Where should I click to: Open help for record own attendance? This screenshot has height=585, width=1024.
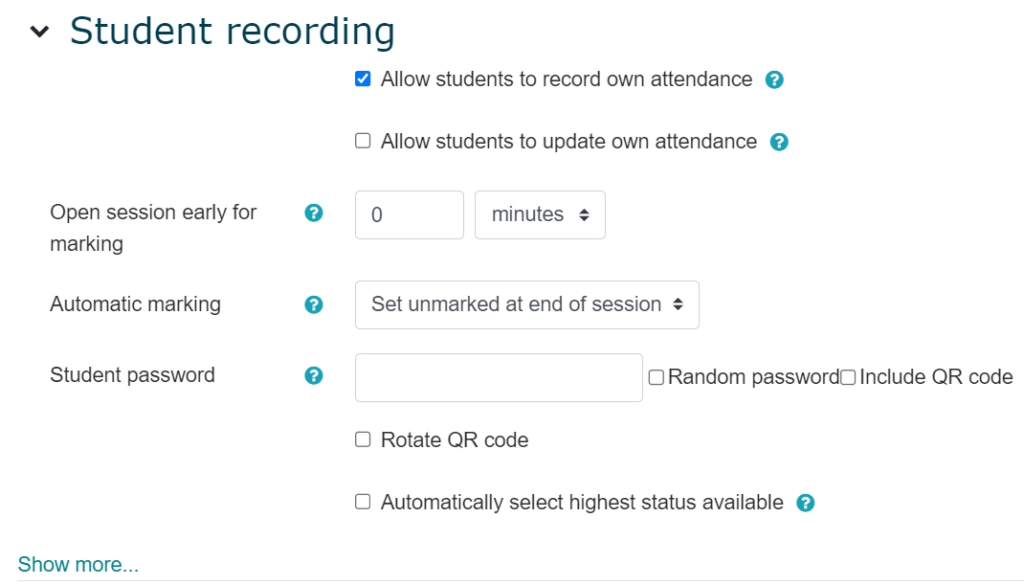[x=774, y=80]
